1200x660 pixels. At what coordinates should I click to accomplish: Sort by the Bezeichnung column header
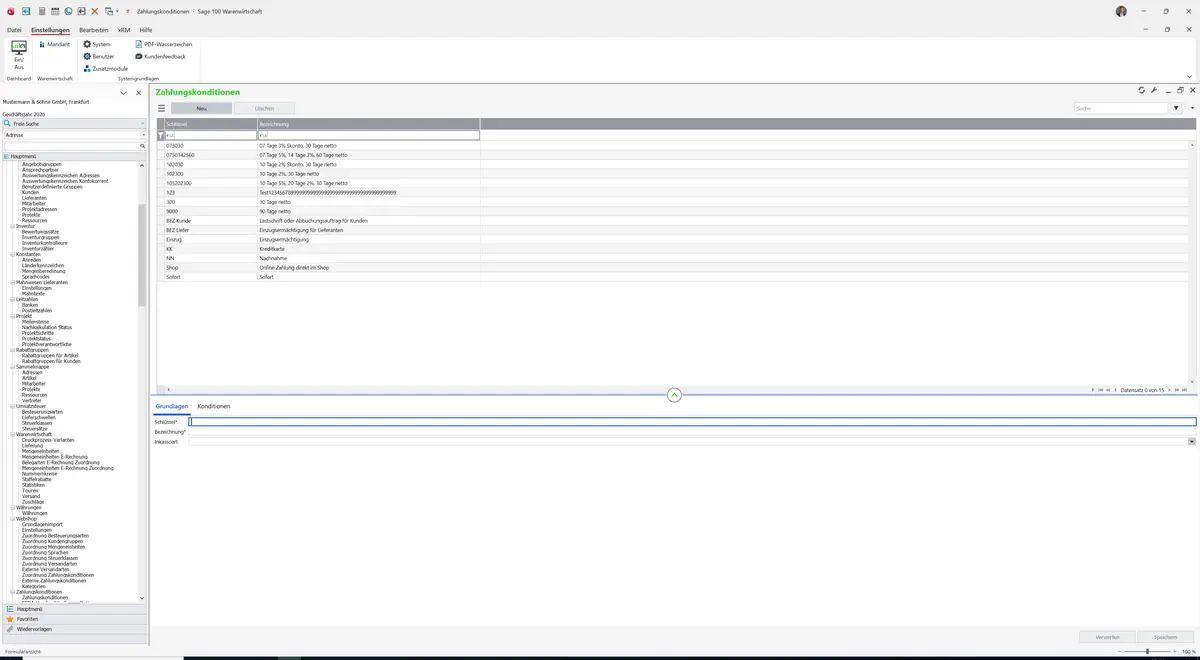[x=368, y=124]
